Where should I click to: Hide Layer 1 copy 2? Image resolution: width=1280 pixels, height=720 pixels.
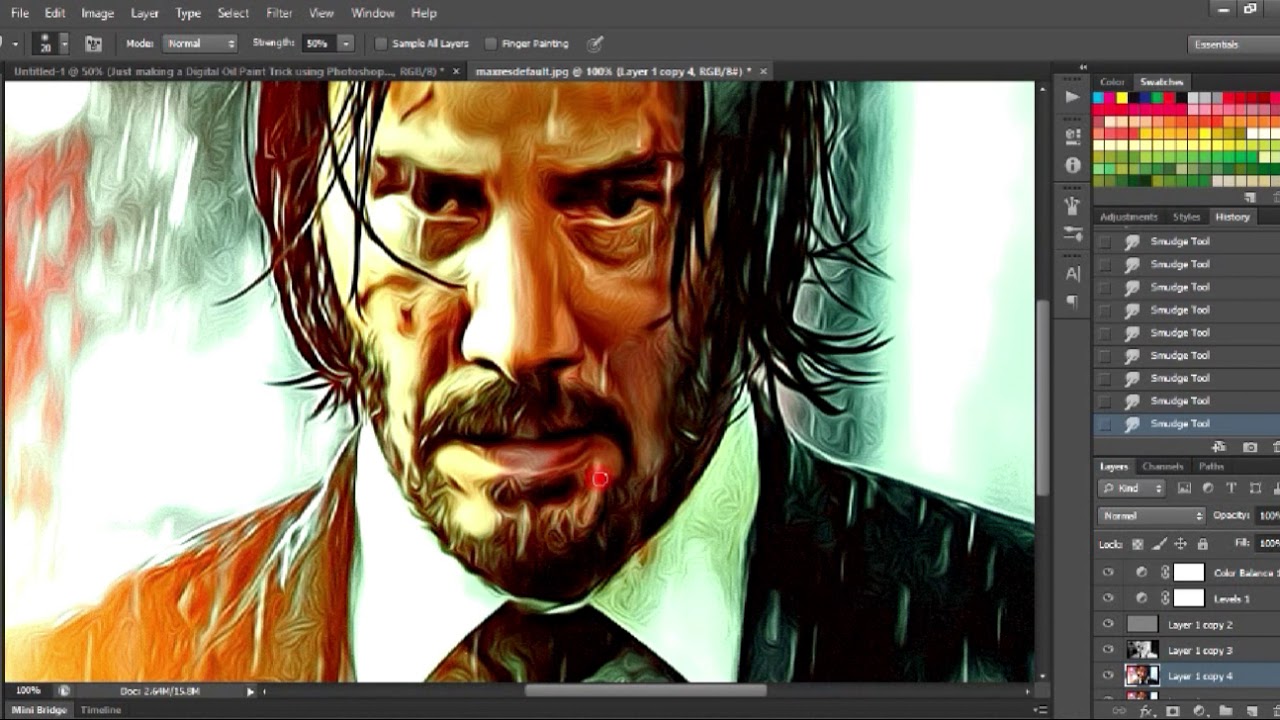1108,624
